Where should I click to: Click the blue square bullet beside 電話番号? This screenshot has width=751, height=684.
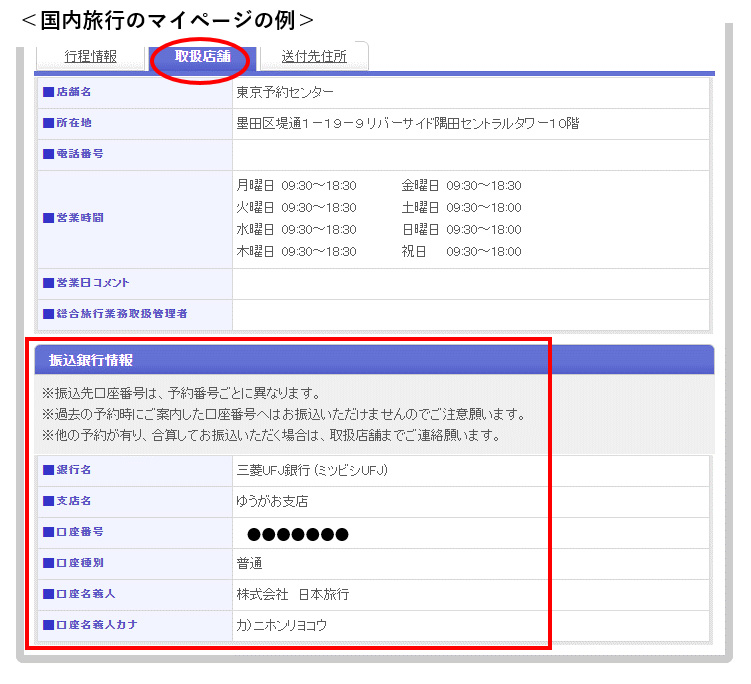48,154
